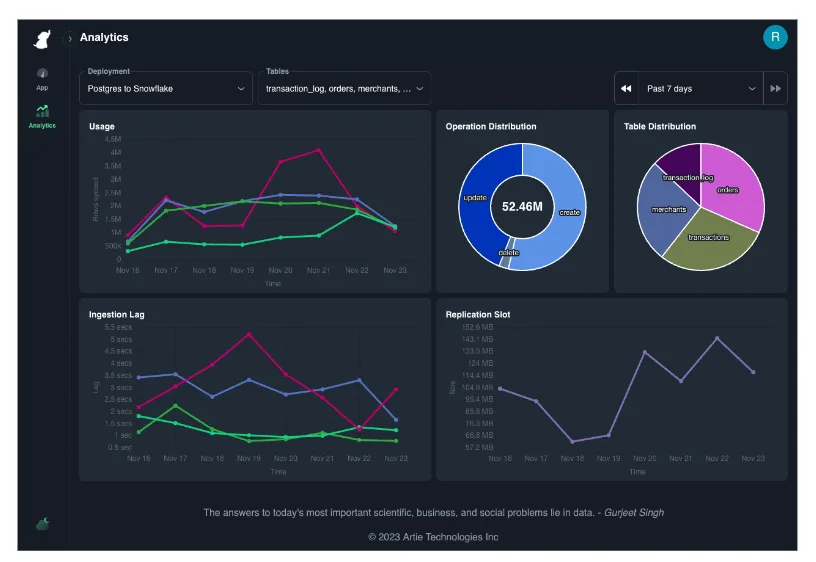Select the Analytics chart icon in the sidebar
The image size is (816, 562).
(42, 111)
